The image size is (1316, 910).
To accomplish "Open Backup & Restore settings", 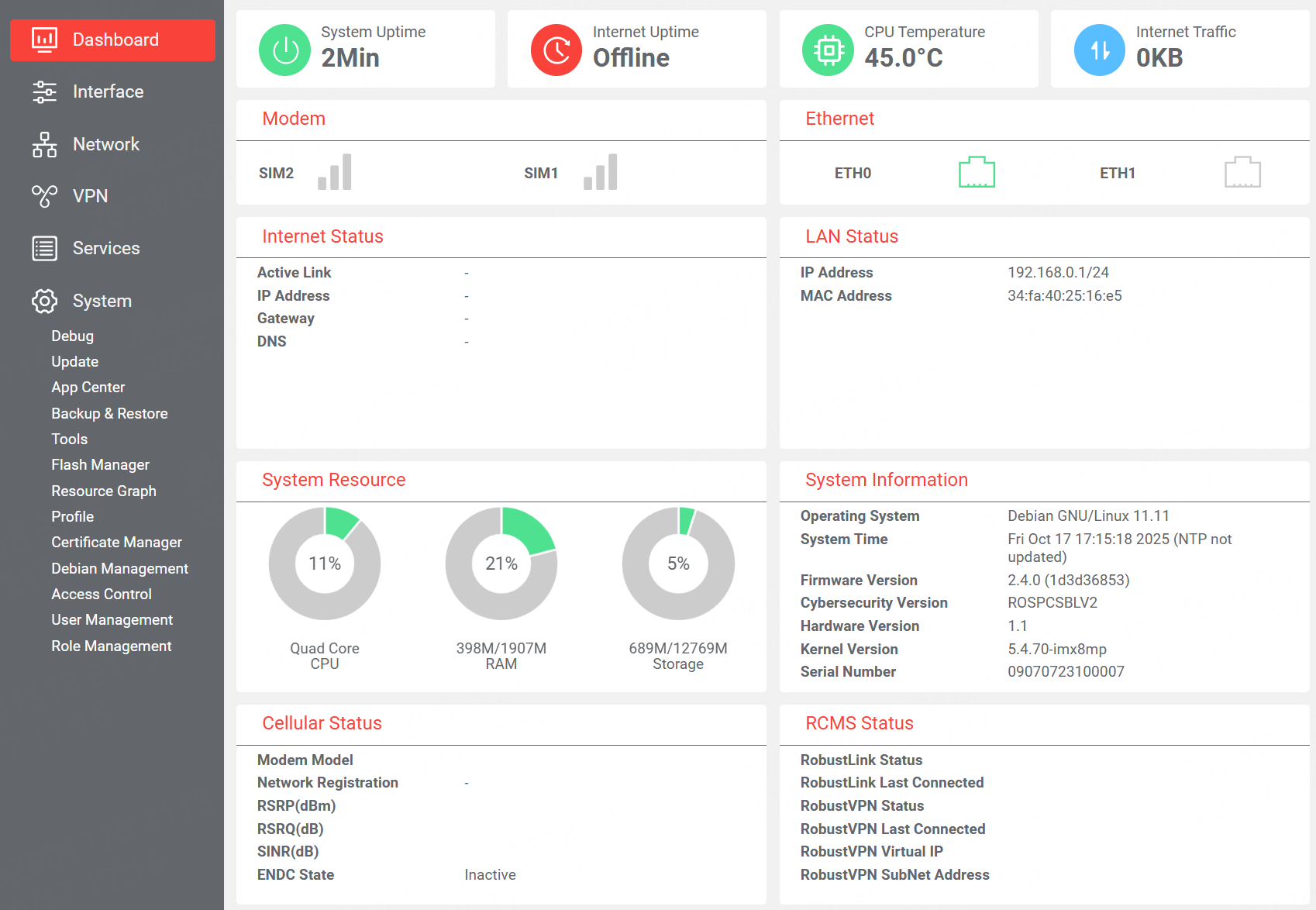I will 109,413.
